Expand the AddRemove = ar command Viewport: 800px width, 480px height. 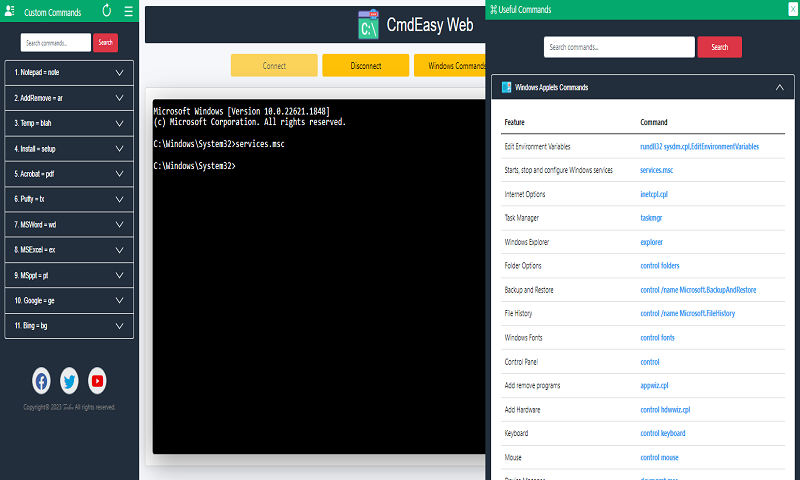[69, 98]
